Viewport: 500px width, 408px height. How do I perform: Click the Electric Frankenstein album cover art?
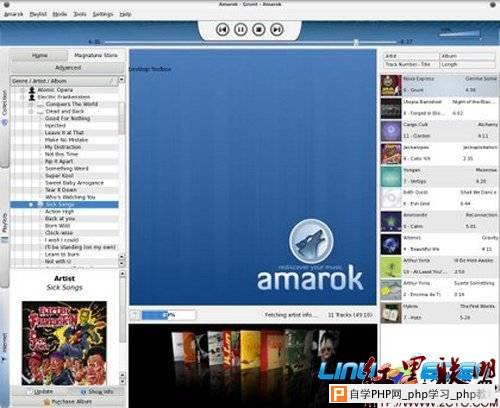coord(64,343)
